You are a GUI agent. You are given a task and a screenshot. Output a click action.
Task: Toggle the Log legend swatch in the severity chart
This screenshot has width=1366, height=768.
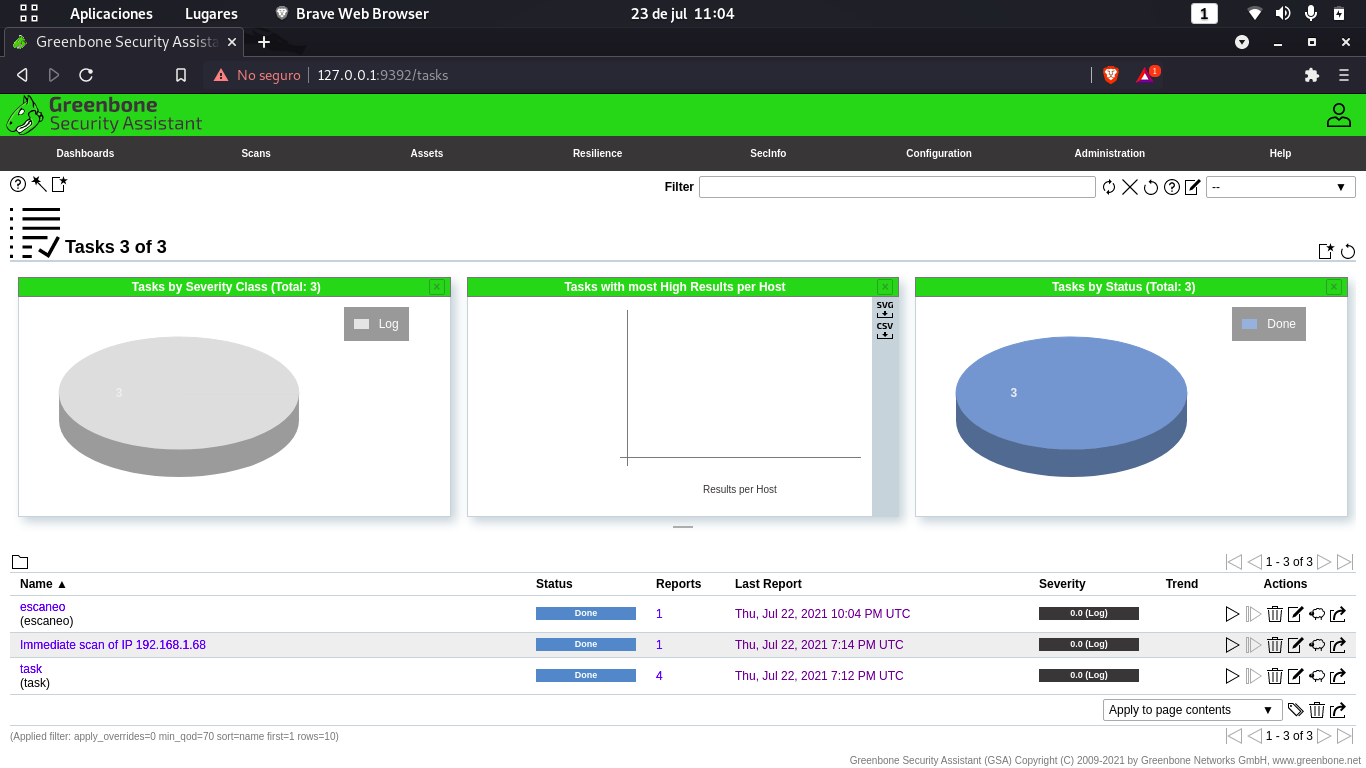pos(362,324)
